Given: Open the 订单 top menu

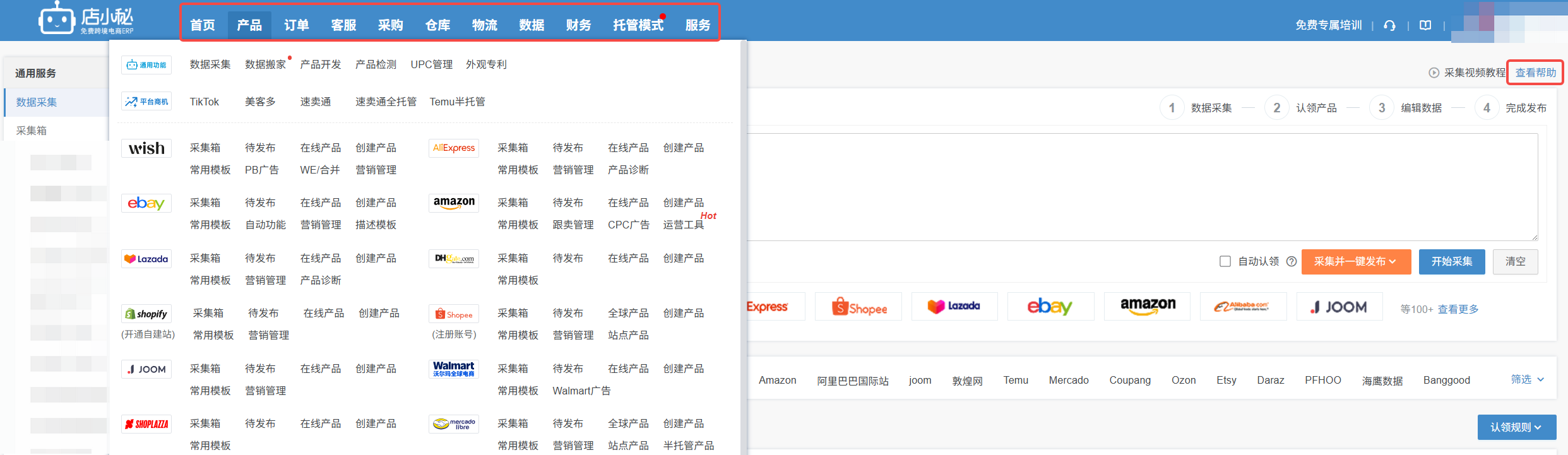Looking at the screenshot, I should click(x=296, y=25).
